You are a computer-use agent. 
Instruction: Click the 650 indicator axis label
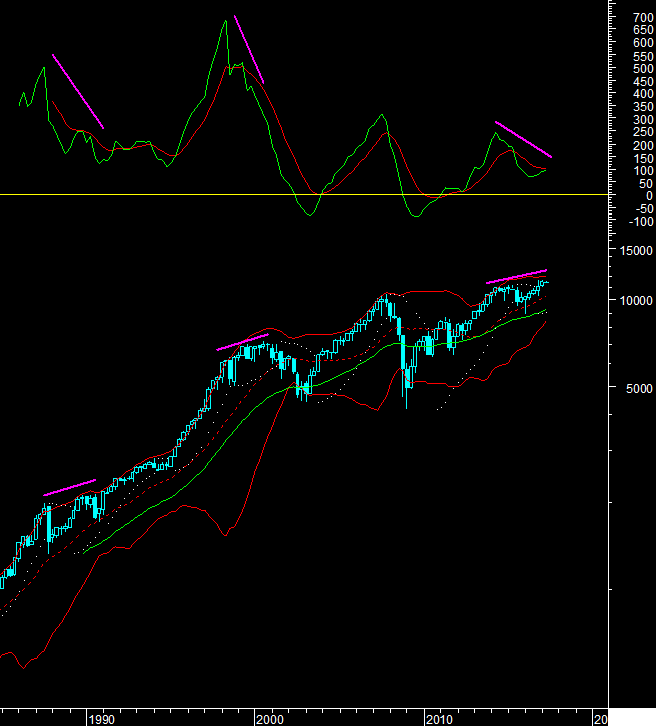[x=643, y=30]
